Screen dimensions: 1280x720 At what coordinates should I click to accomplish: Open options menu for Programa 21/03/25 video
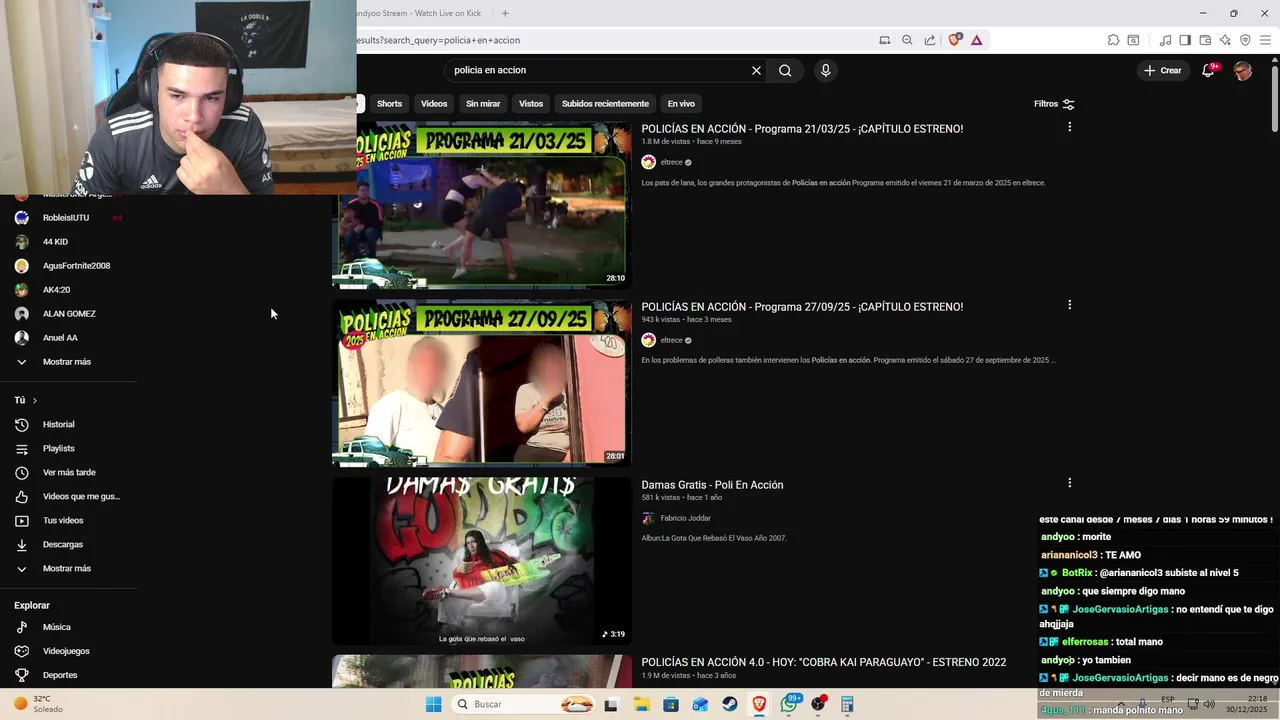[1069, 127]
